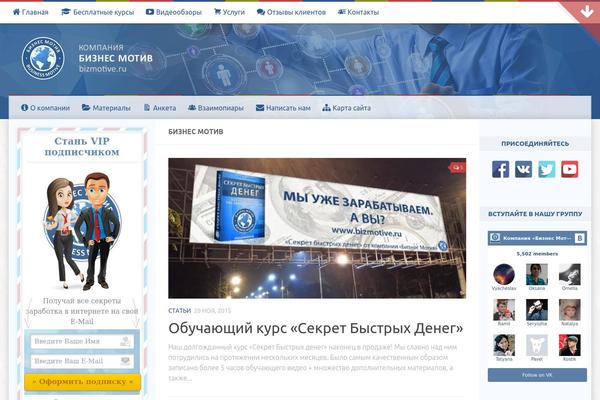Click the document icon beside Анкета

(147, 108)
